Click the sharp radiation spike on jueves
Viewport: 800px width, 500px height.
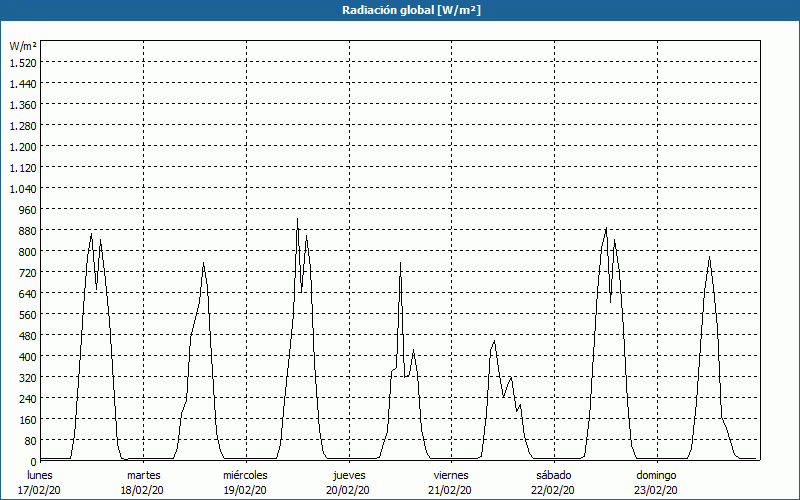(x=401, y=263)
